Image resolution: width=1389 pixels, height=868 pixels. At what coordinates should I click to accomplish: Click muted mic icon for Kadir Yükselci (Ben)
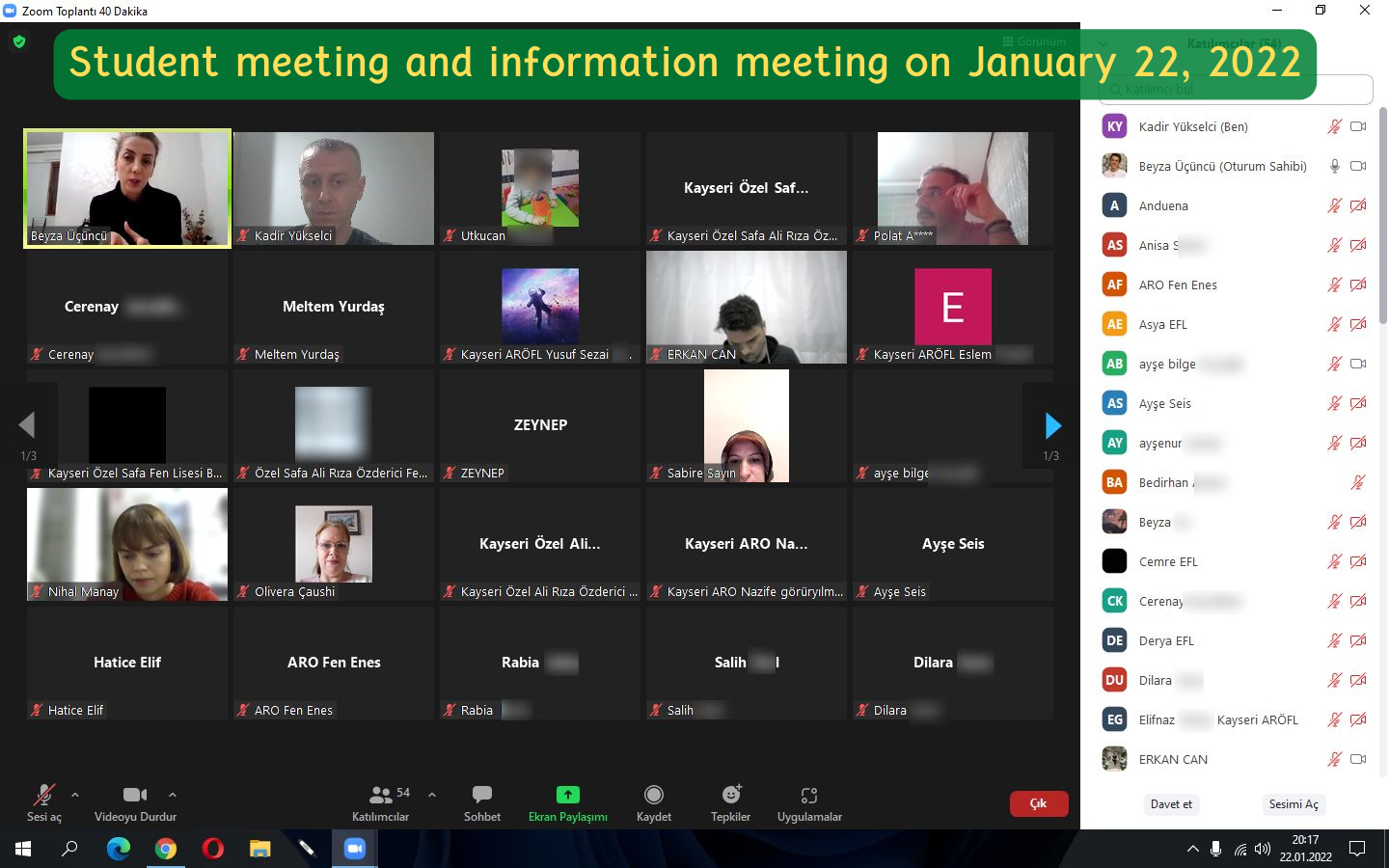(1335, 126)
